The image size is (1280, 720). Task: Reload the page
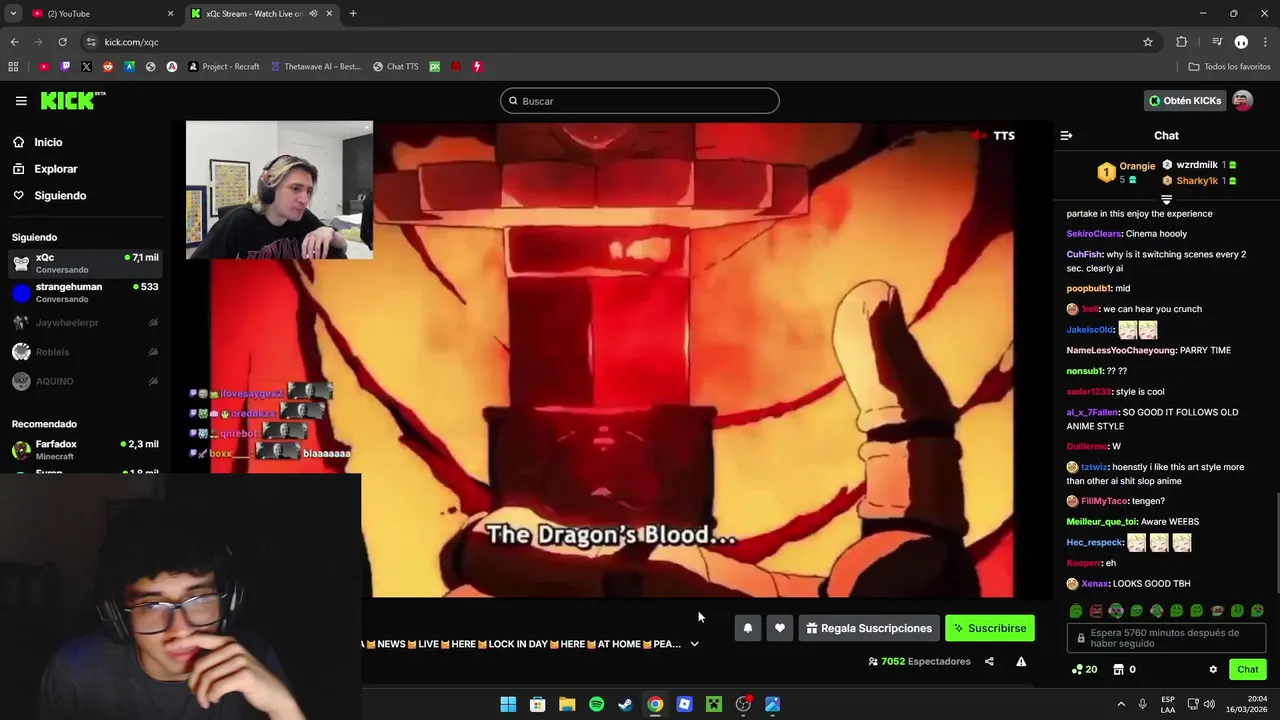coord(62,42)
